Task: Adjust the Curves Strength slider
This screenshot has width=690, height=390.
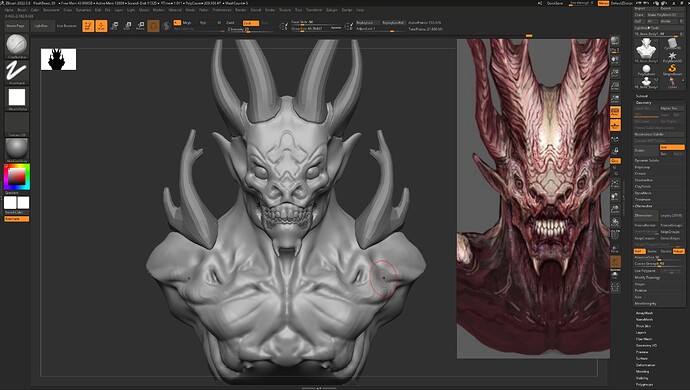Action: click(659, 264)
